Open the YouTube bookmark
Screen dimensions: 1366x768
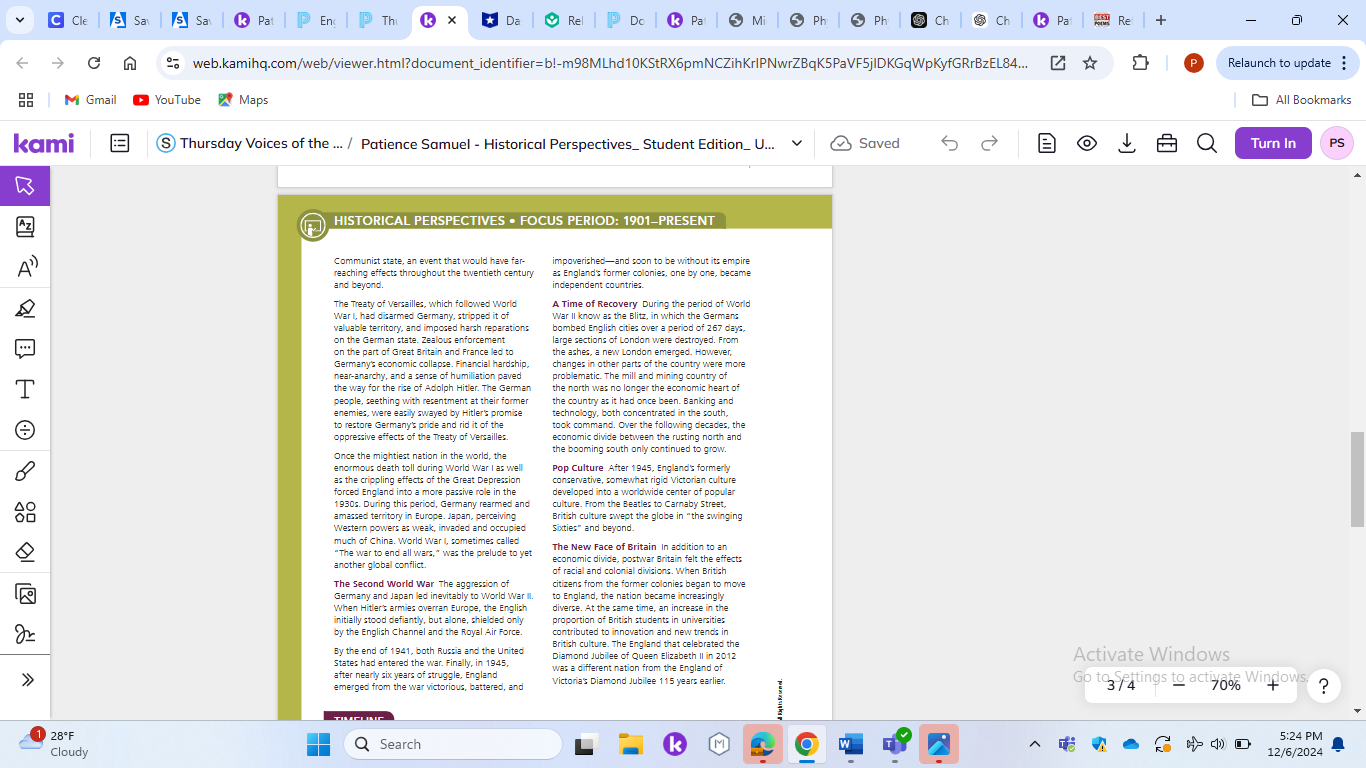pyautogui.click(x=167, y=100)
